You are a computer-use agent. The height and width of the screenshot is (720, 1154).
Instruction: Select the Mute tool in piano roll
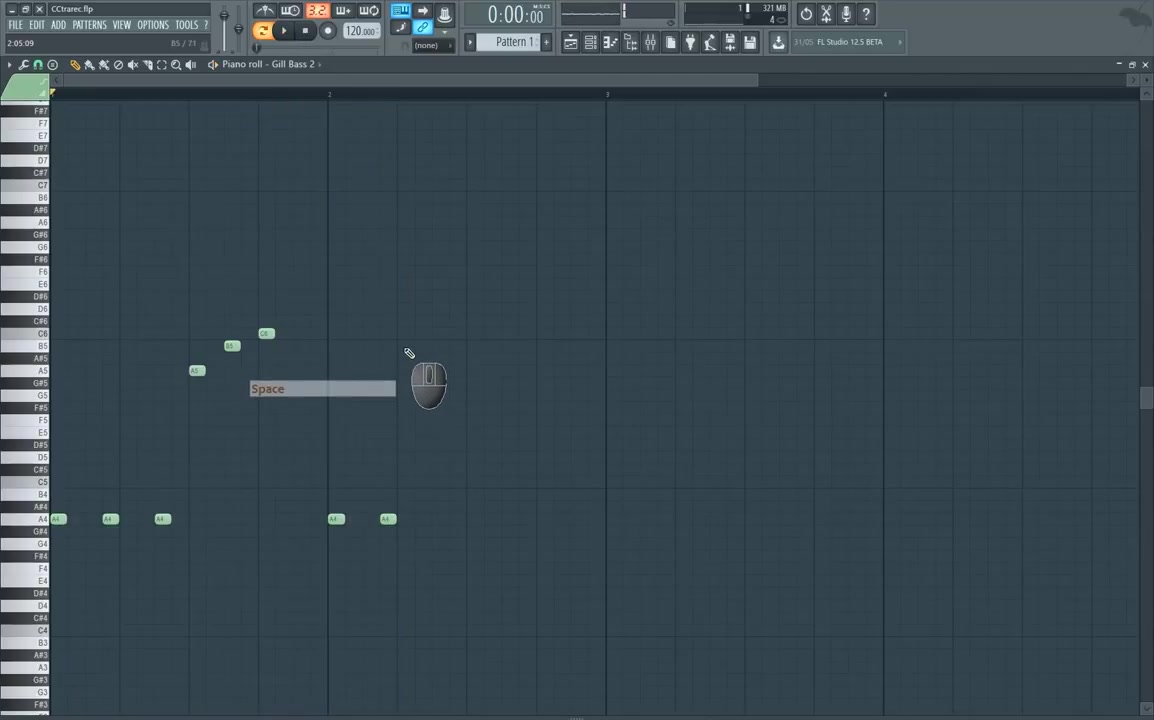132,64
